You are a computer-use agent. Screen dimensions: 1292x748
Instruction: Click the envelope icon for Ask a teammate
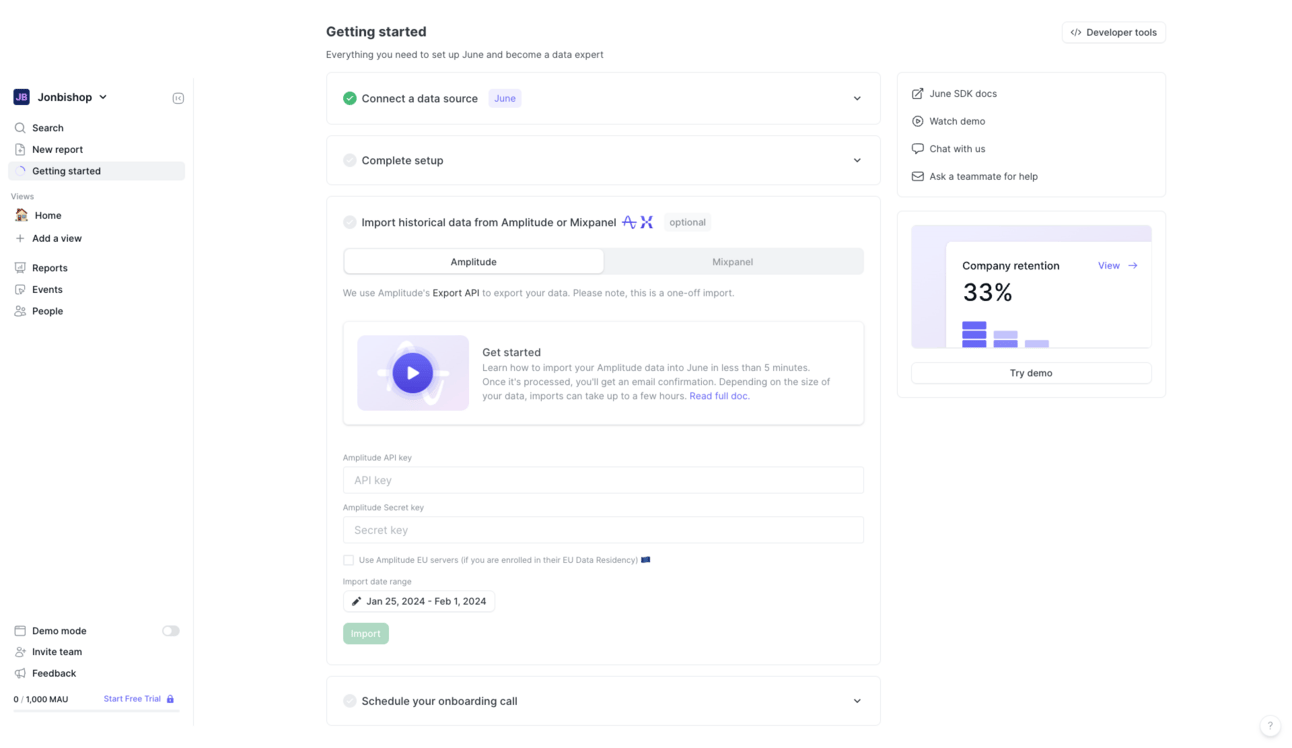(x=917, y=176)
